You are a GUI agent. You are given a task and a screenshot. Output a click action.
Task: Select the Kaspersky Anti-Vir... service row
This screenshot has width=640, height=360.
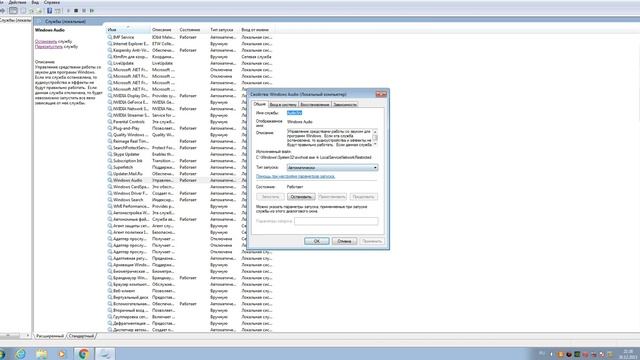point(190,50)
